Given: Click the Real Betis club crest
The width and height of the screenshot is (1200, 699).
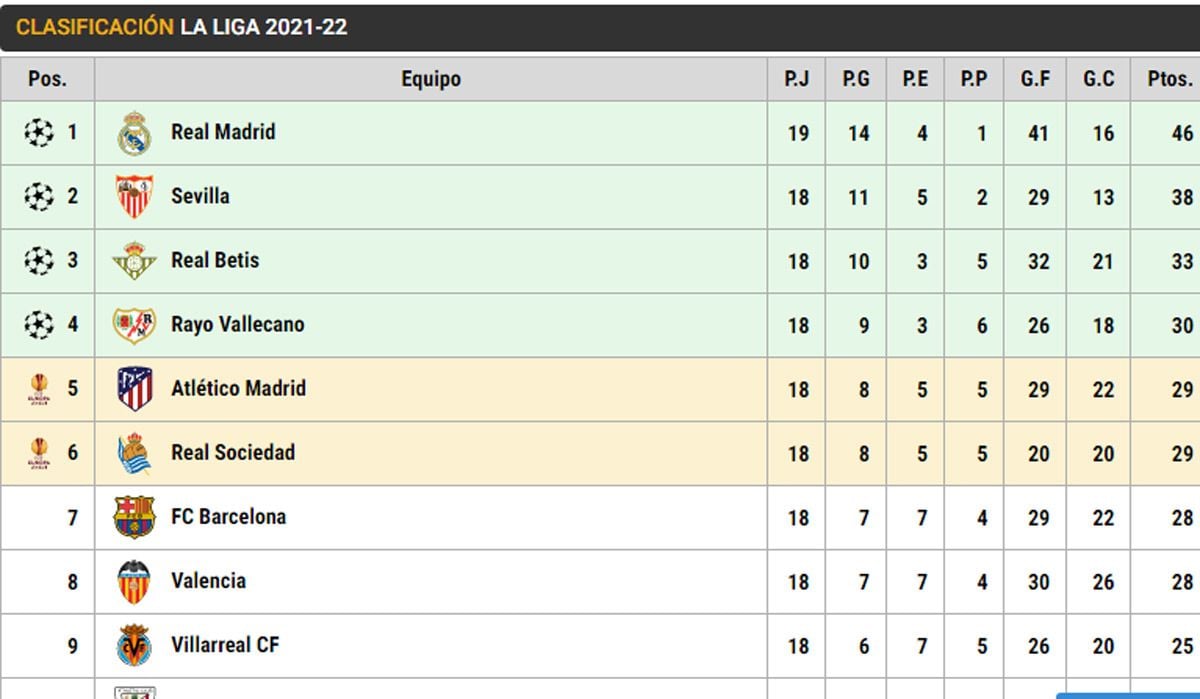Looking at the screenshot, I should 134,261.
